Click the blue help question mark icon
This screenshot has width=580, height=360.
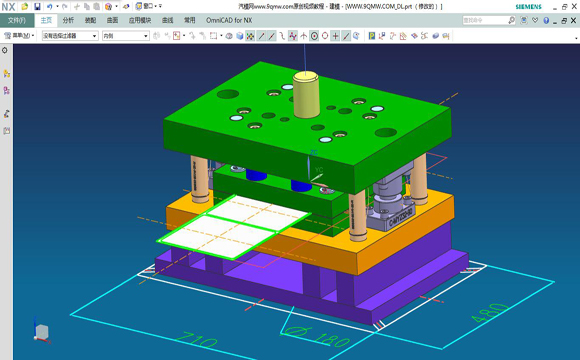pos(546,21)
